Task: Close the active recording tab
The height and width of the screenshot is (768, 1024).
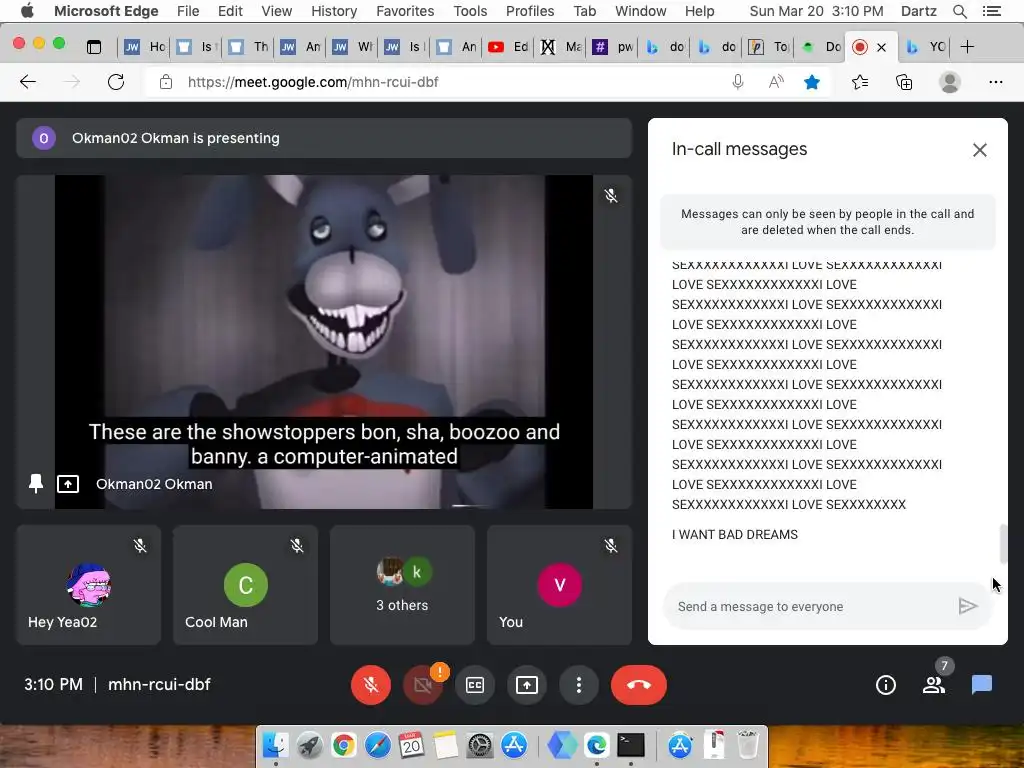Action: coord(882,47)
